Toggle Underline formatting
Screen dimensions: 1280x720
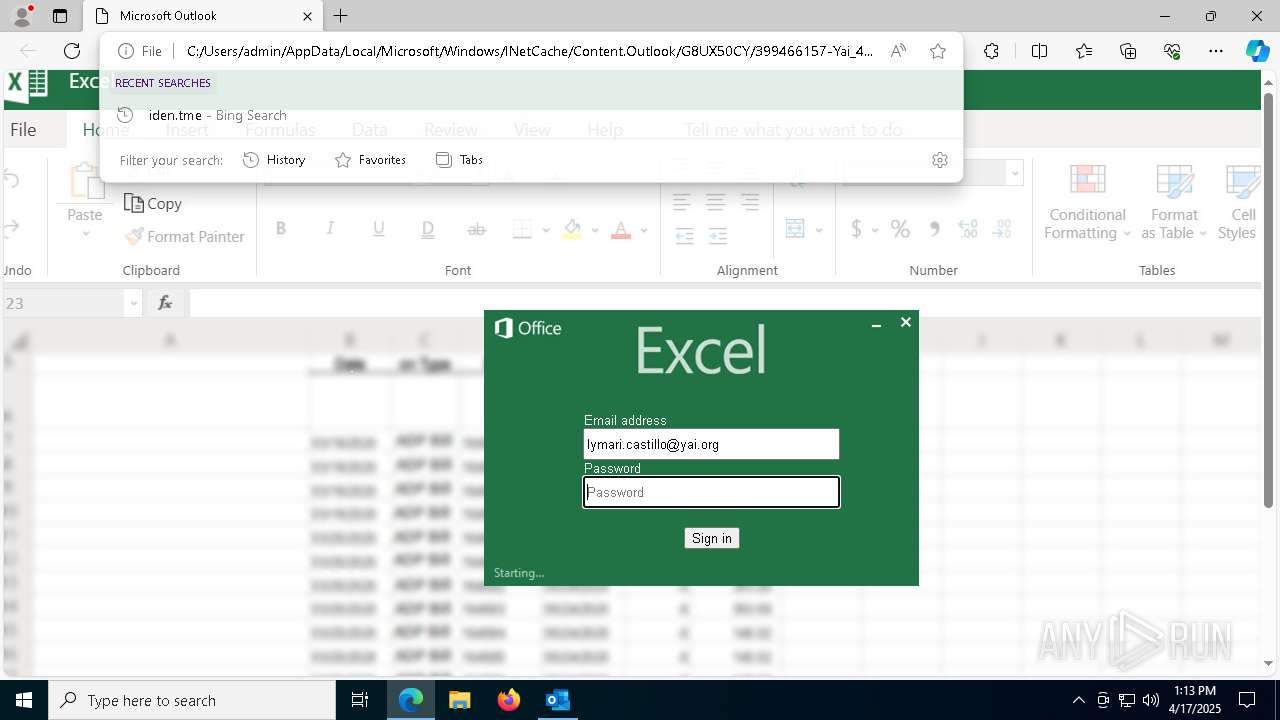point(379,229)
